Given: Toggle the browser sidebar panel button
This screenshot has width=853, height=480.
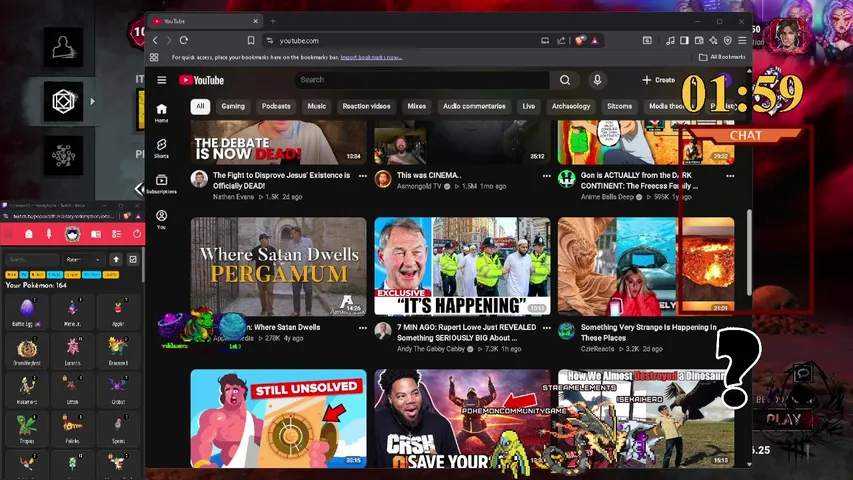Looking at the screenshot, I should 684,40.
